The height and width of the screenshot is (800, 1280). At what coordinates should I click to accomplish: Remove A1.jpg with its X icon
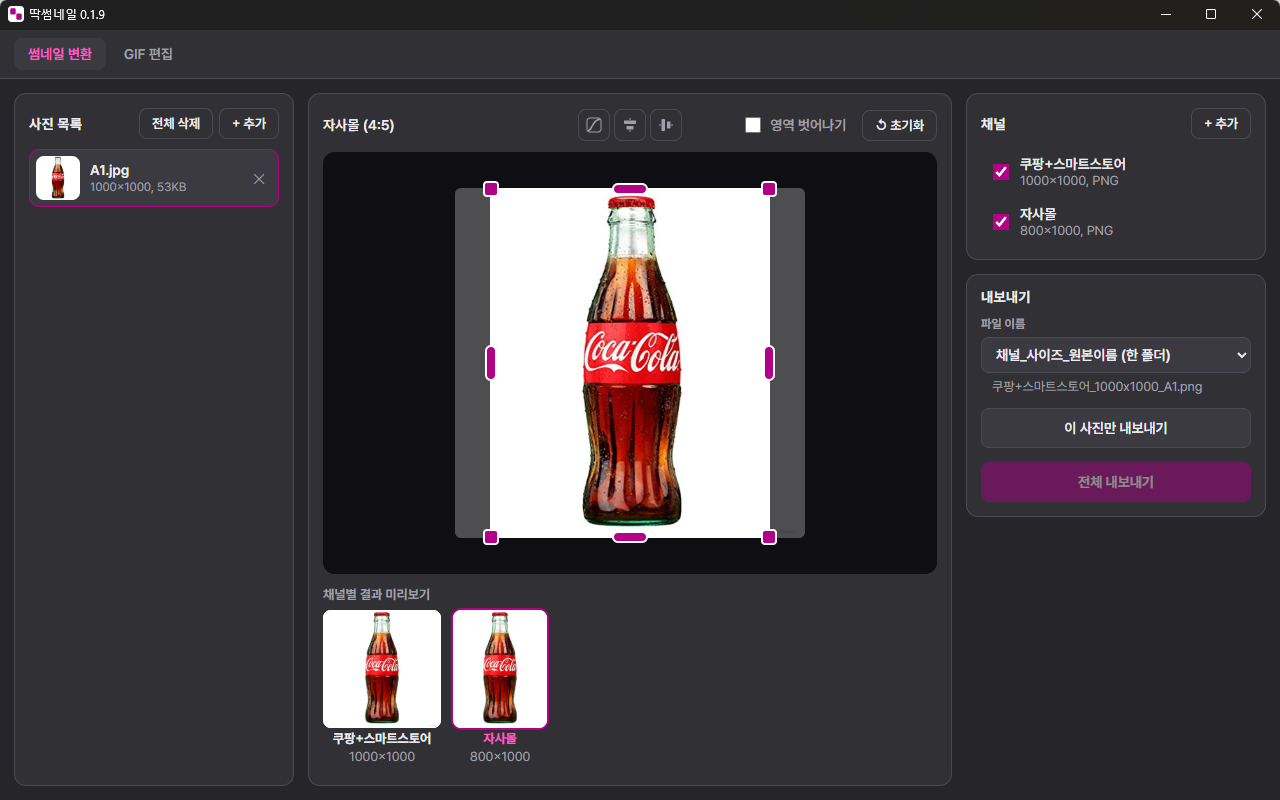point(259,179)
